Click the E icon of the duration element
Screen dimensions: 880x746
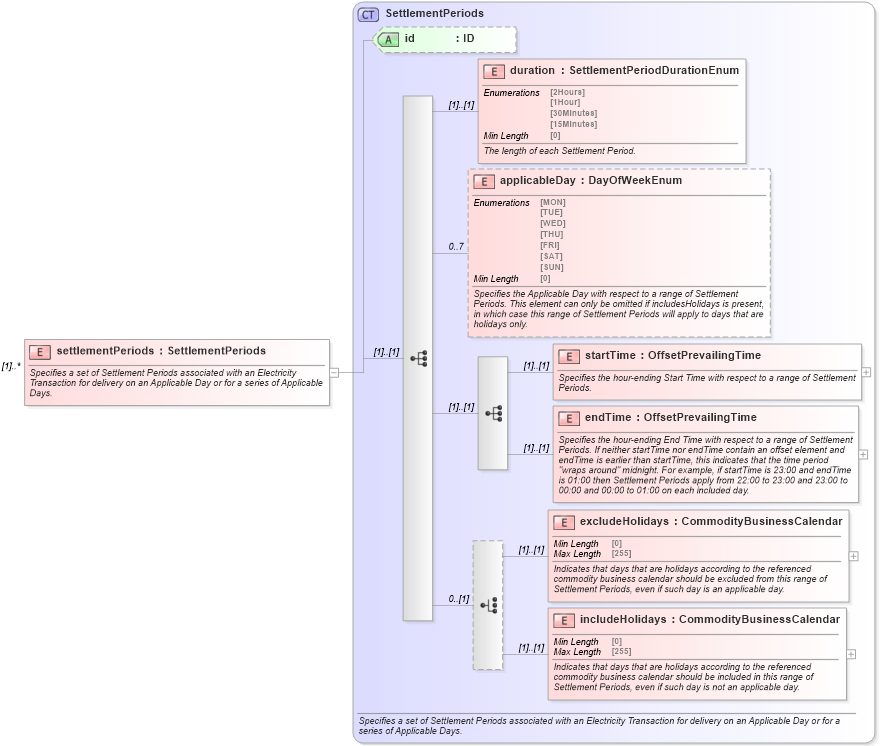pyautogui.click(x=494, y=71)
